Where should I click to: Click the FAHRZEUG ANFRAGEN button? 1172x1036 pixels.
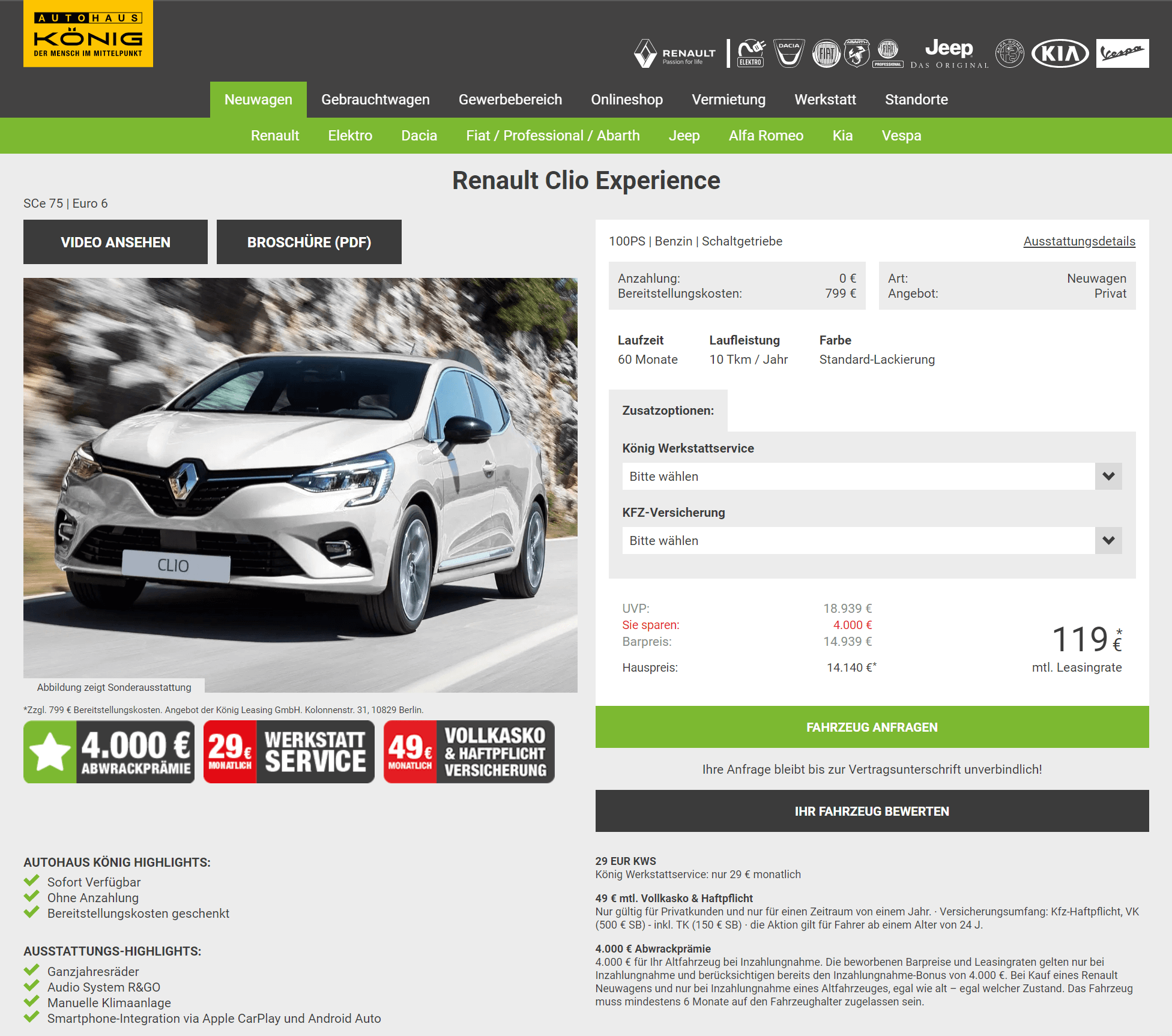(872, 727)
